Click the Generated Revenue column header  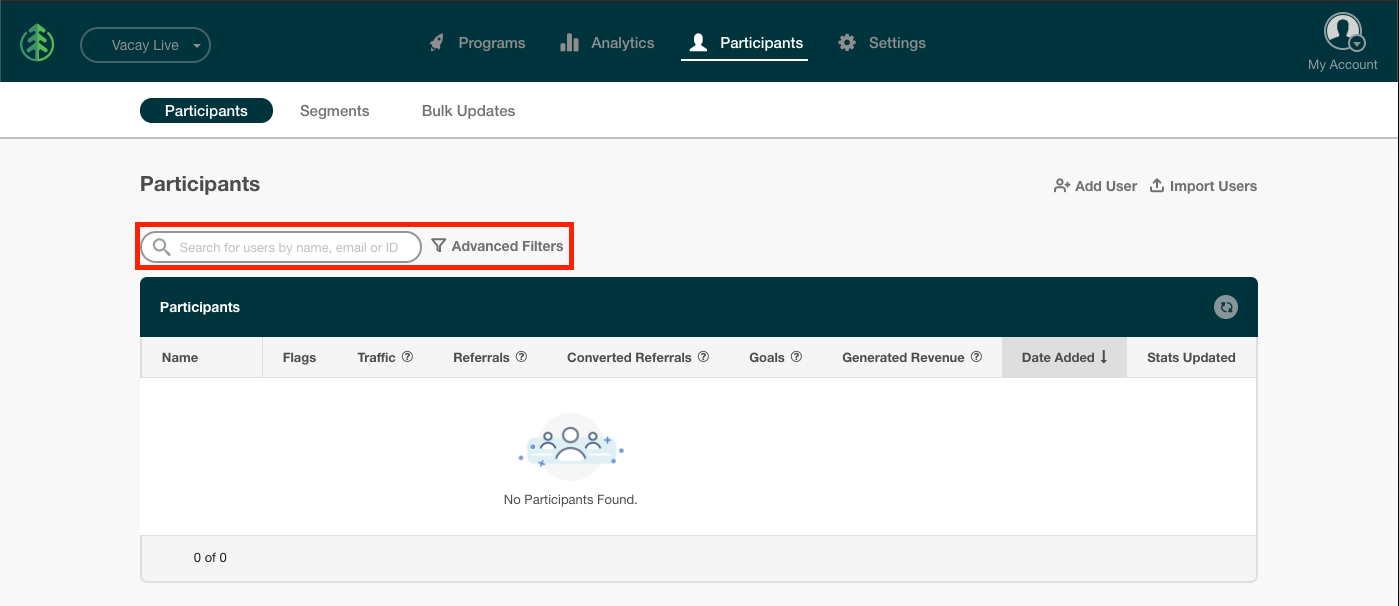(903, 357)
